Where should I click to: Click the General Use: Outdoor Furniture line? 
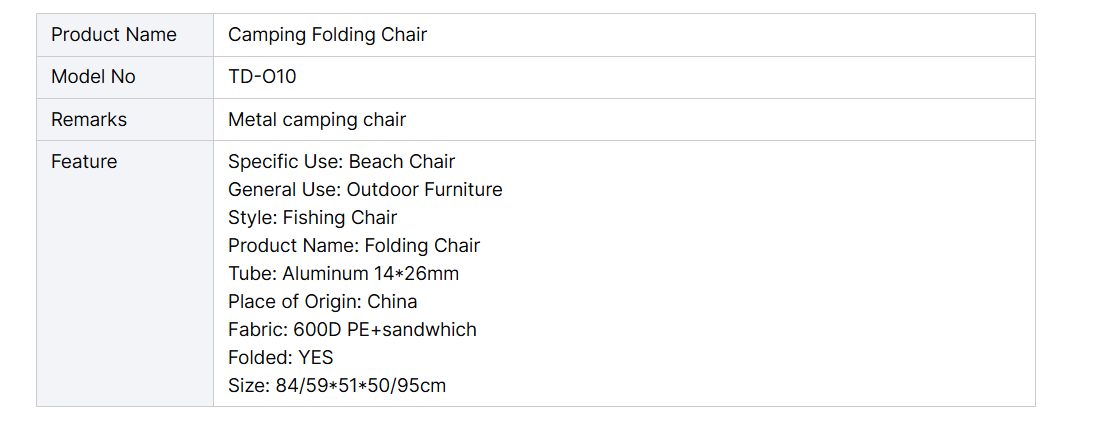pos(365,190)
